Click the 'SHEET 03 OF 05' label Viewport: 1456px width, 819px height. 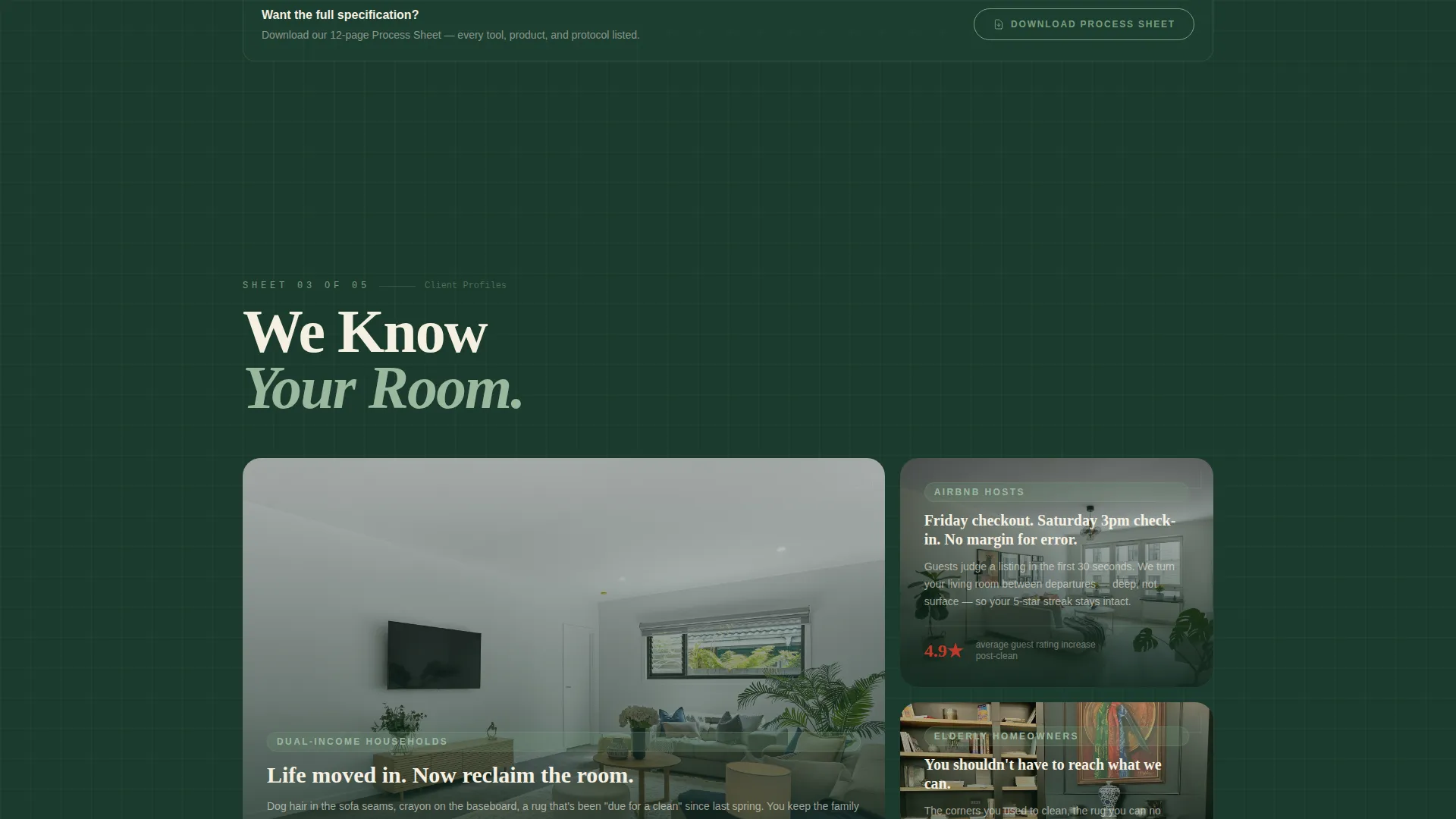[x=305, y=285]
